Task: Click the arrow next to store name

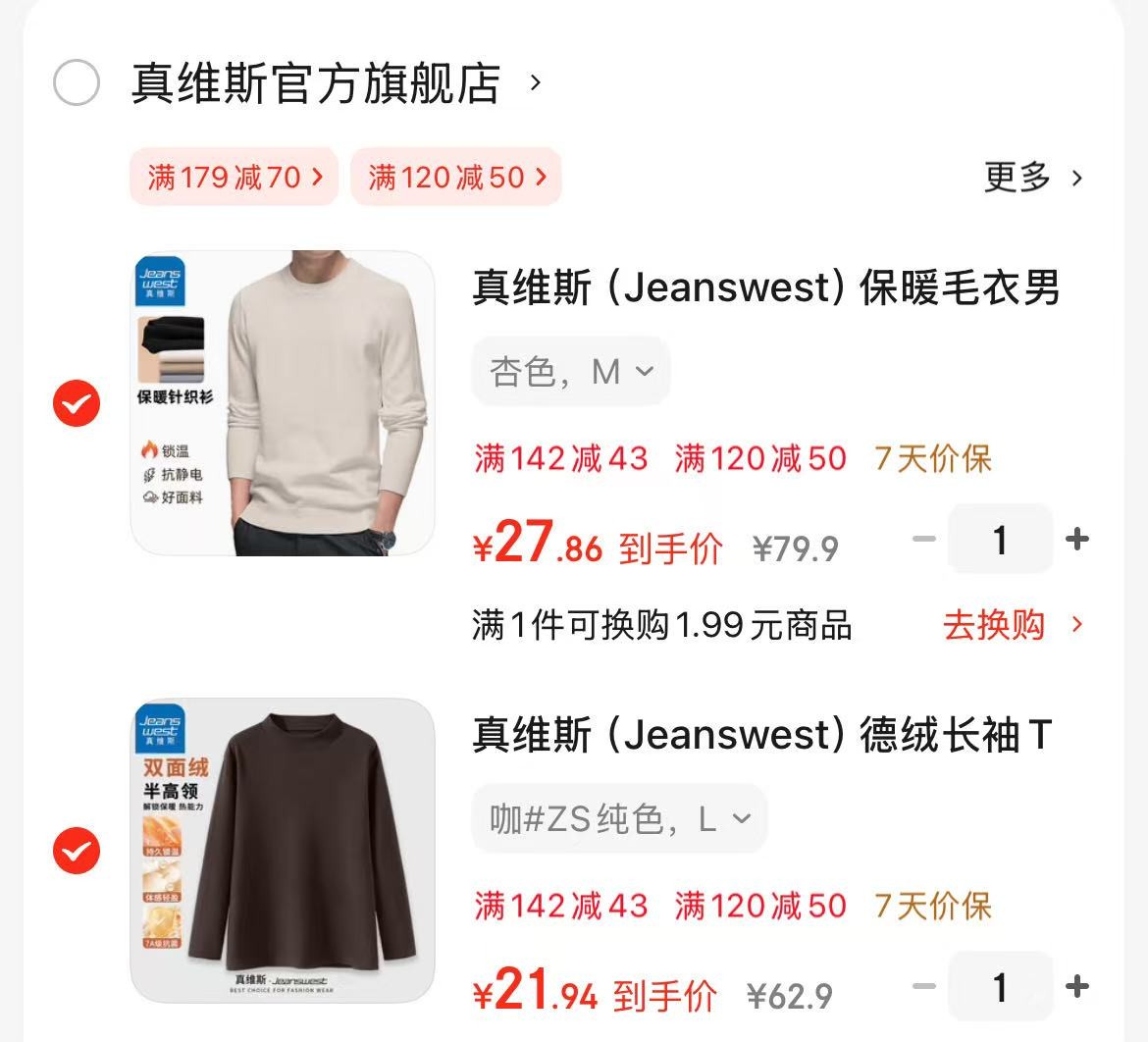Action: [535, 82]
